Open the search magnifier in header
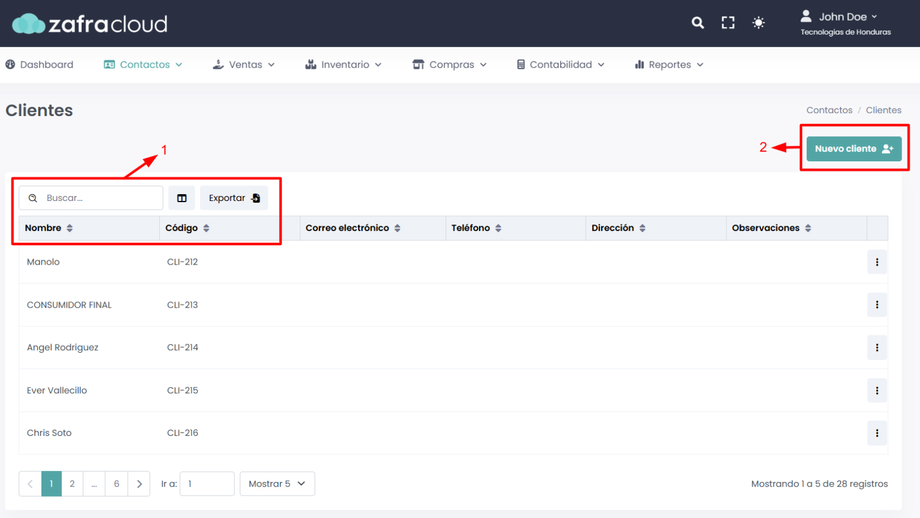Viewport: 920px width, 518px height. 698,23
